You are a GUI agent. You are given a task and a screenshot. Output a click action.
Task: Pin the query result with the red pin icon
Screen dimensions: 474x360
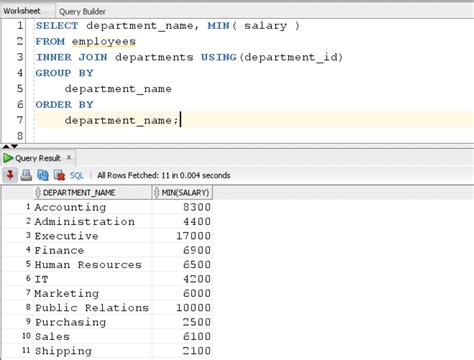click(x=10, y=175)
